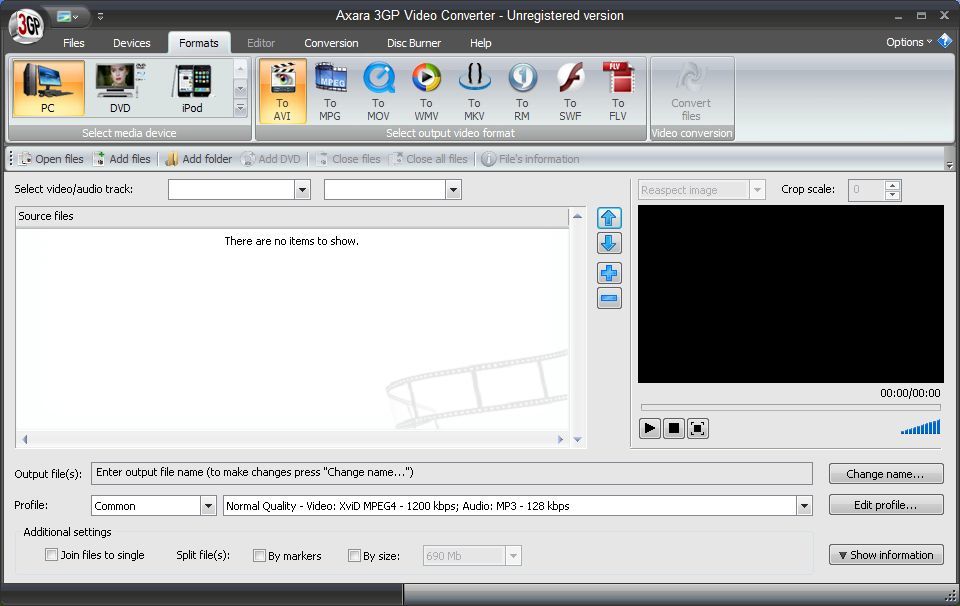The height and width of the screenshot is (606, 960).
Task: Add item with blue plus button
Action: 609,273
